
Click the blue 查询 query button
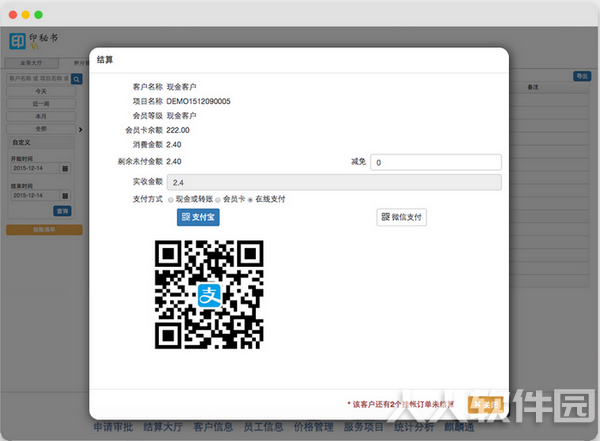pyautogui.click(x=62, y=211)
